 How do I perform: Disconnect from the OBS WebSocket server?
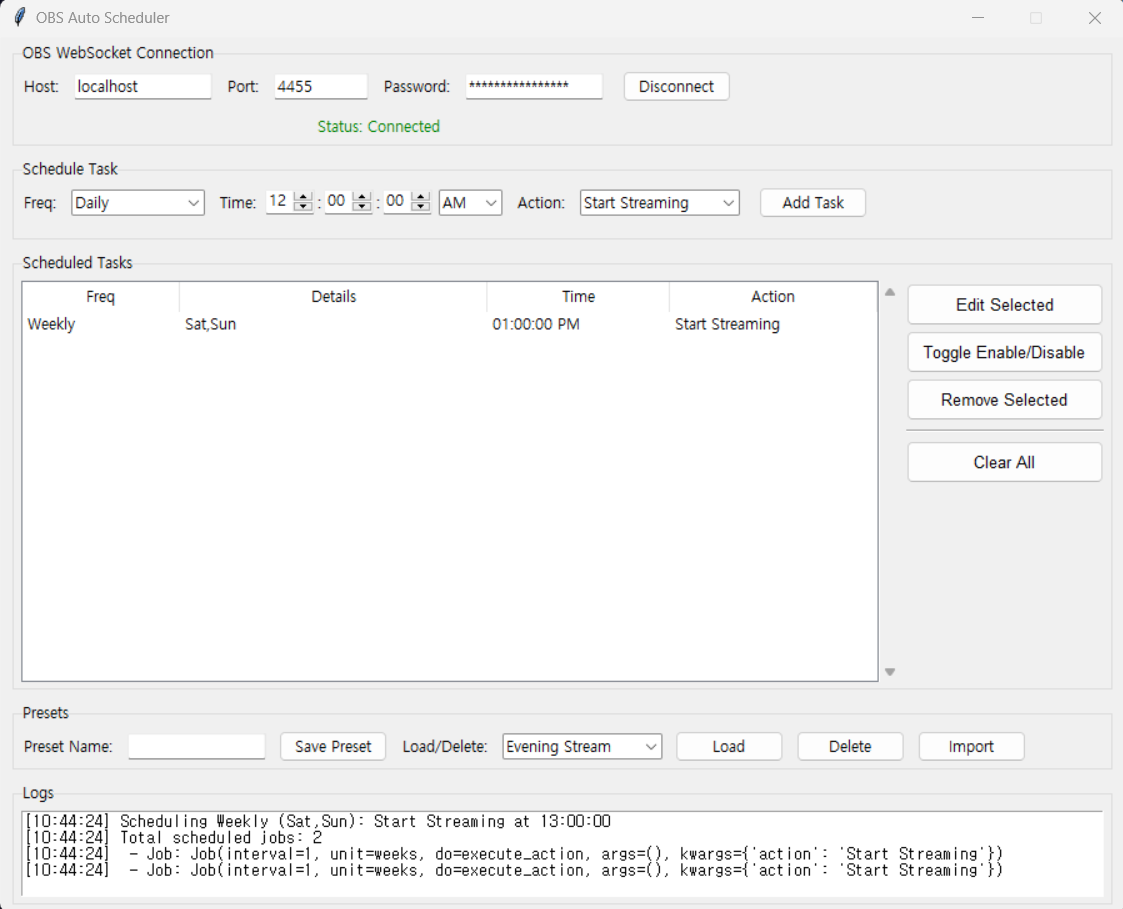(x=676, y=86)
